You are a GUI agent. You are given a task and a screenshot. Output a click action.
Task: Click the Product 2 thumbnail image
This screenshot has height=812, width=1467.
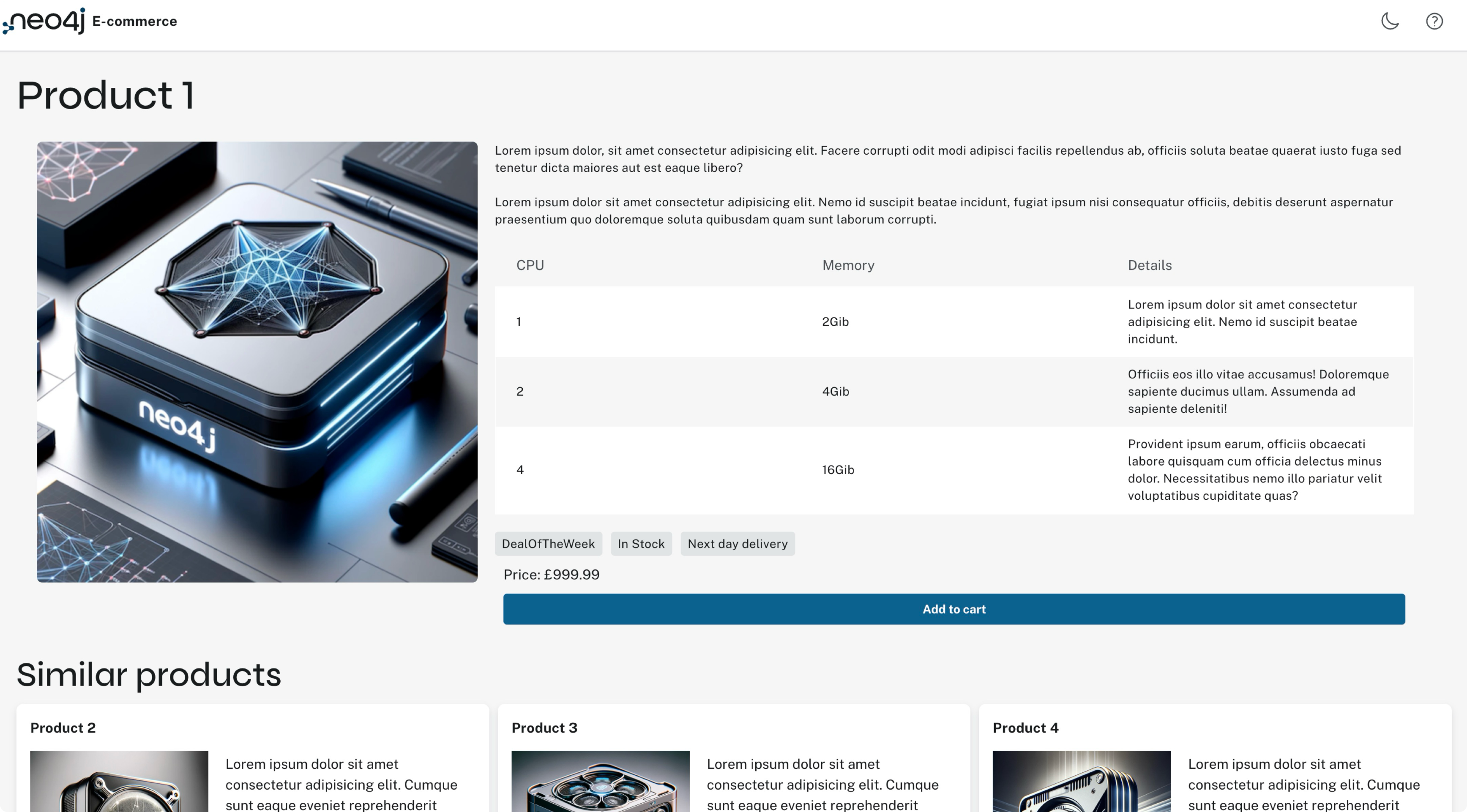[119, 781]
